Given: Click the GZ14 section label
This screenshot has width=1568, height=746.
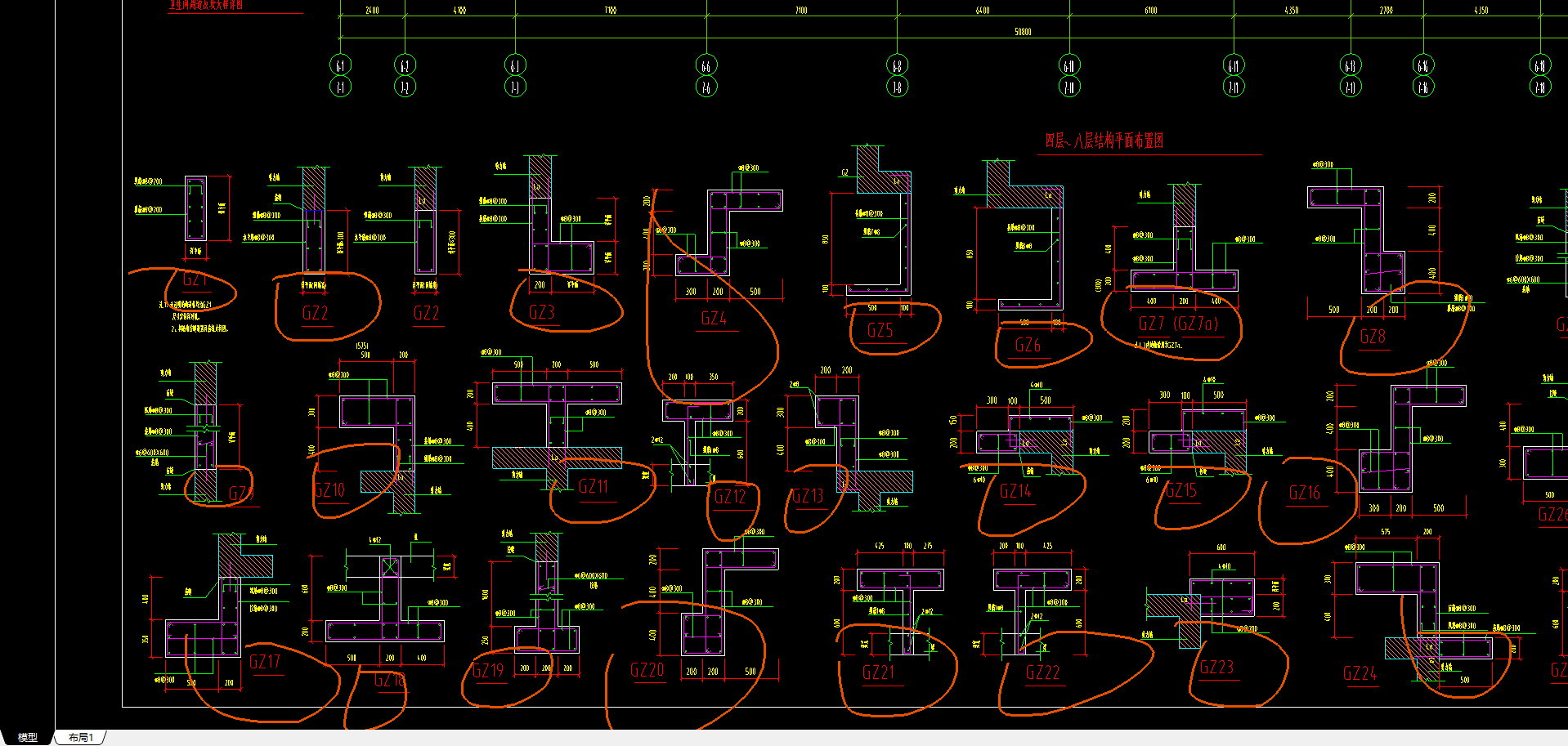Looking at the screenshot, I should (x=1015, y=491).
